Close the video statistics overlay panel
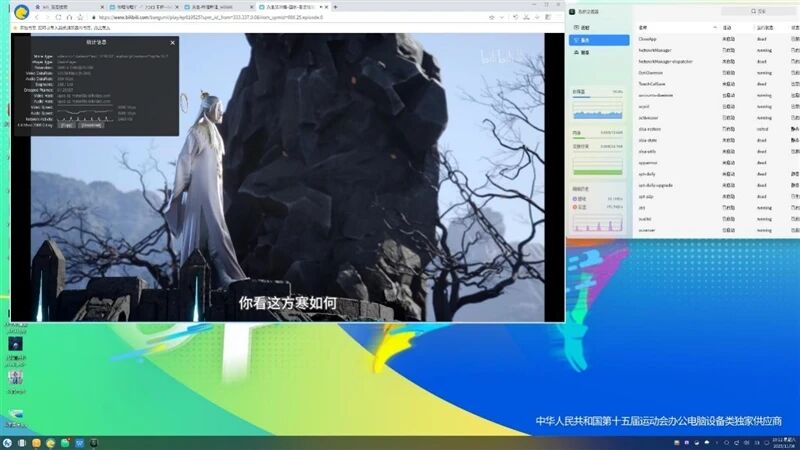This screenshot has height=450, width=800. [x=172, y=42]
